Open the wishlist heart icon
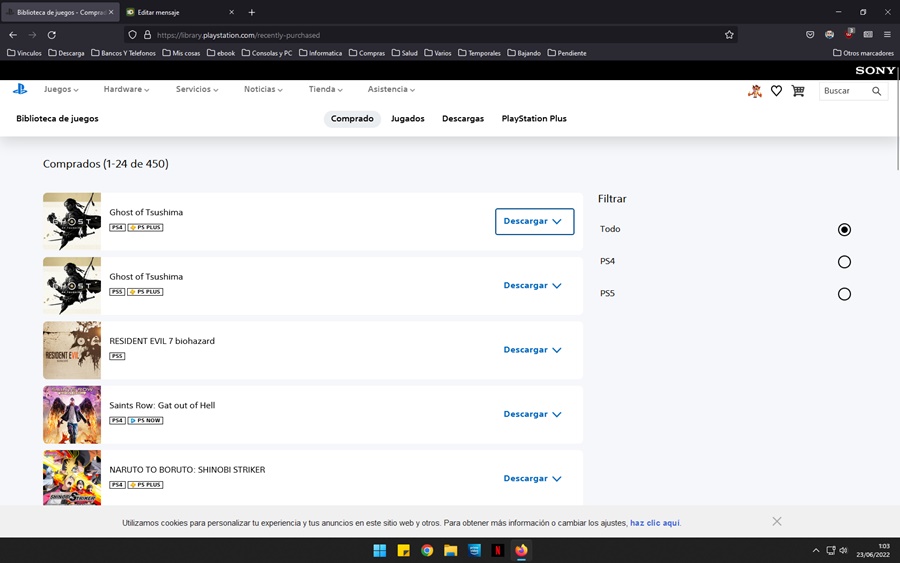900x563 pixels. click(x=776, y=91)
